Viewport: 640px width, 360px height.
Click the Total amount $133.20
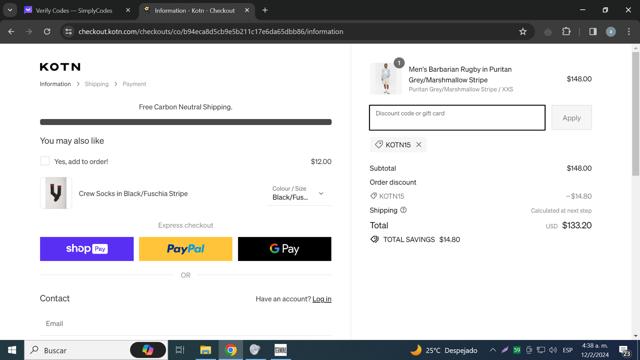coord(577,225)
